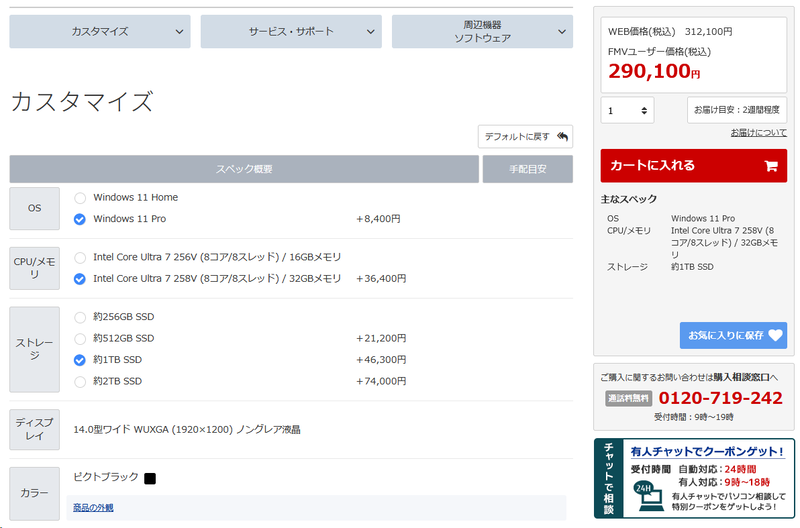The height and width of the screenshot is (528, 800).
Task: Click the +46,300円 price for 1TB SSD
Action: coord(381,360)
